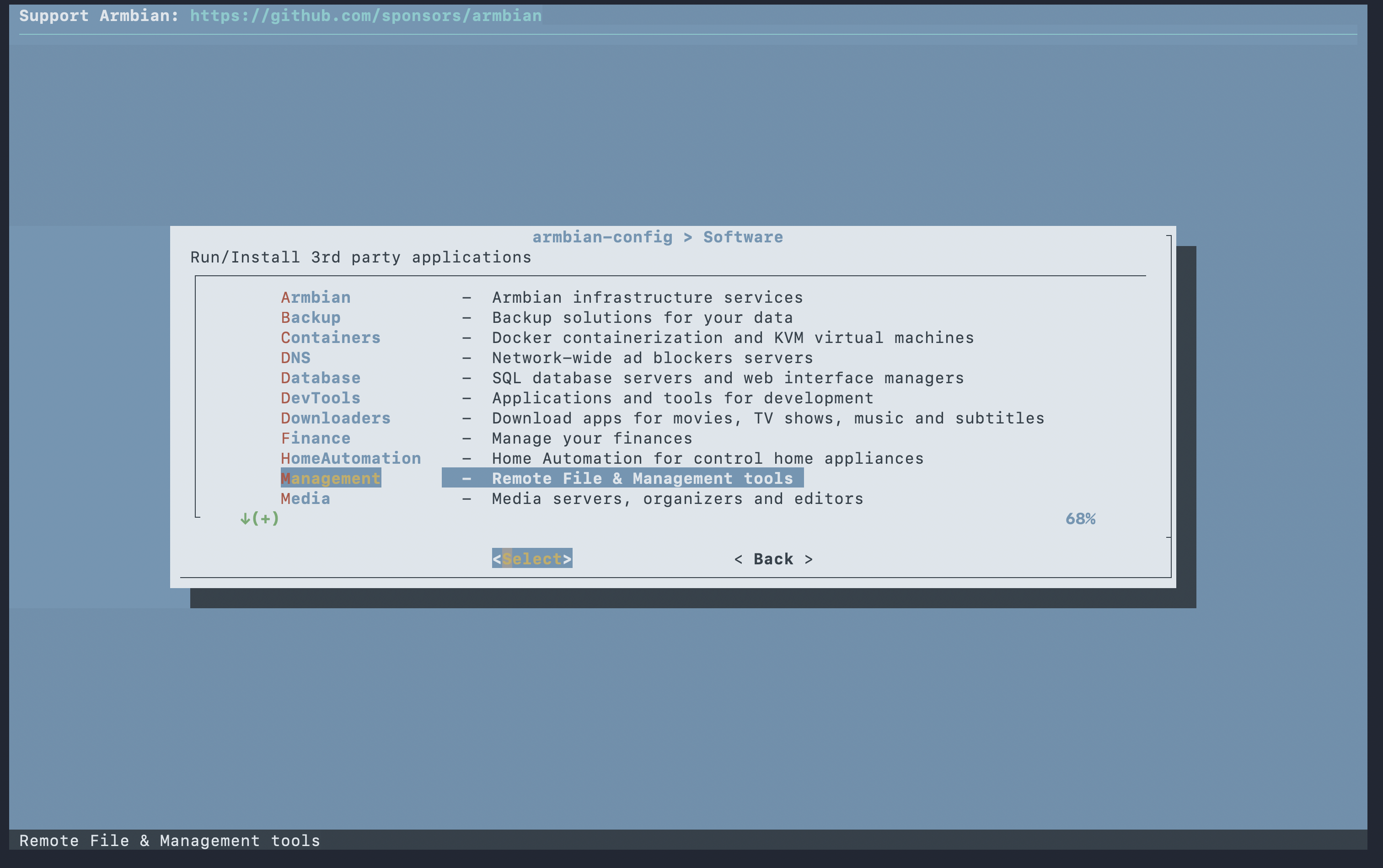Open the DNS category
Viewport: 1383px width, 868px height.
(x=295, y=358)
